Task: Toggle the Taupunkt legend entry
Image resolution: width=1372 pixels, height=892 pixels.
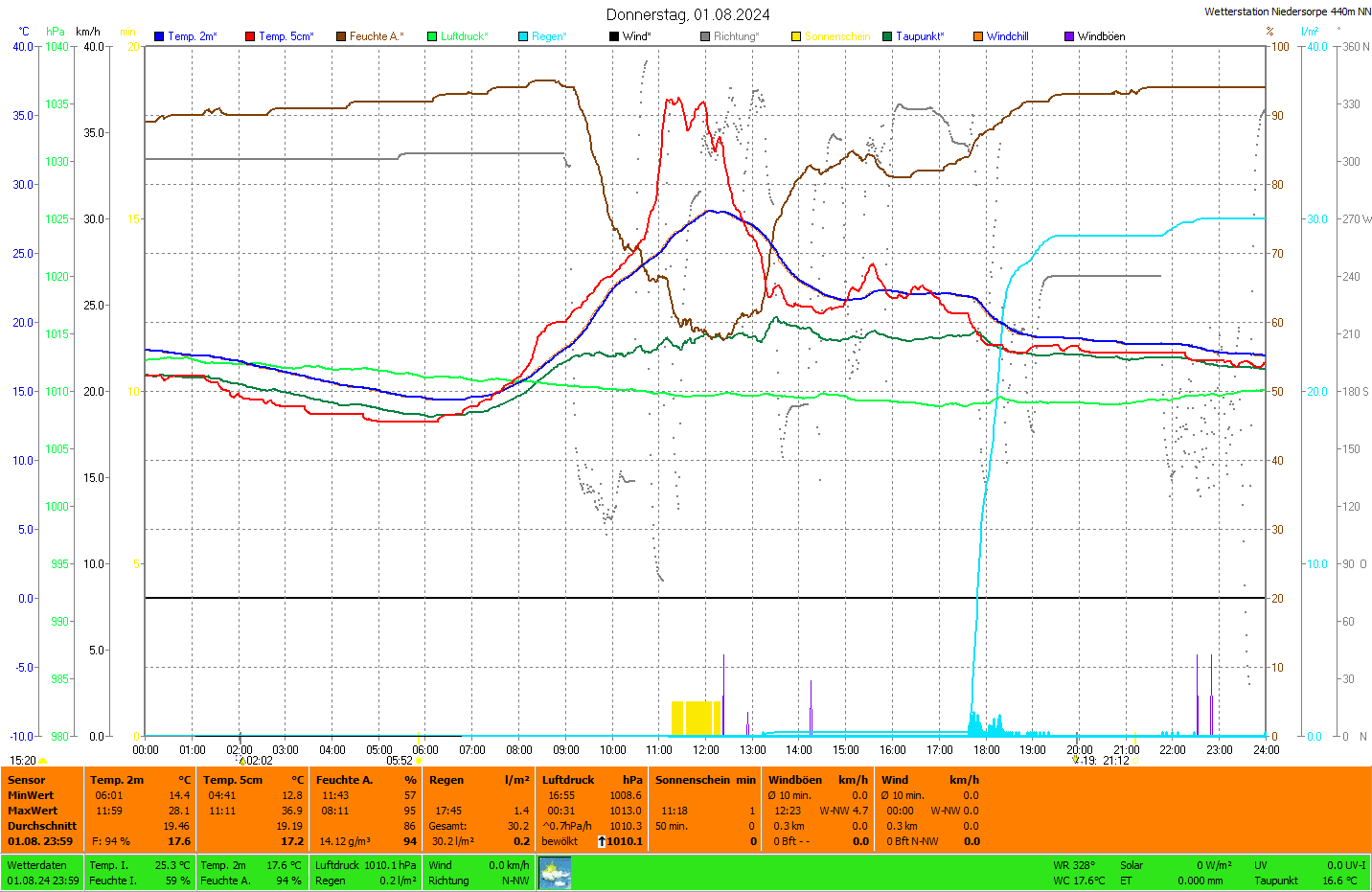Action: point(919,36)
